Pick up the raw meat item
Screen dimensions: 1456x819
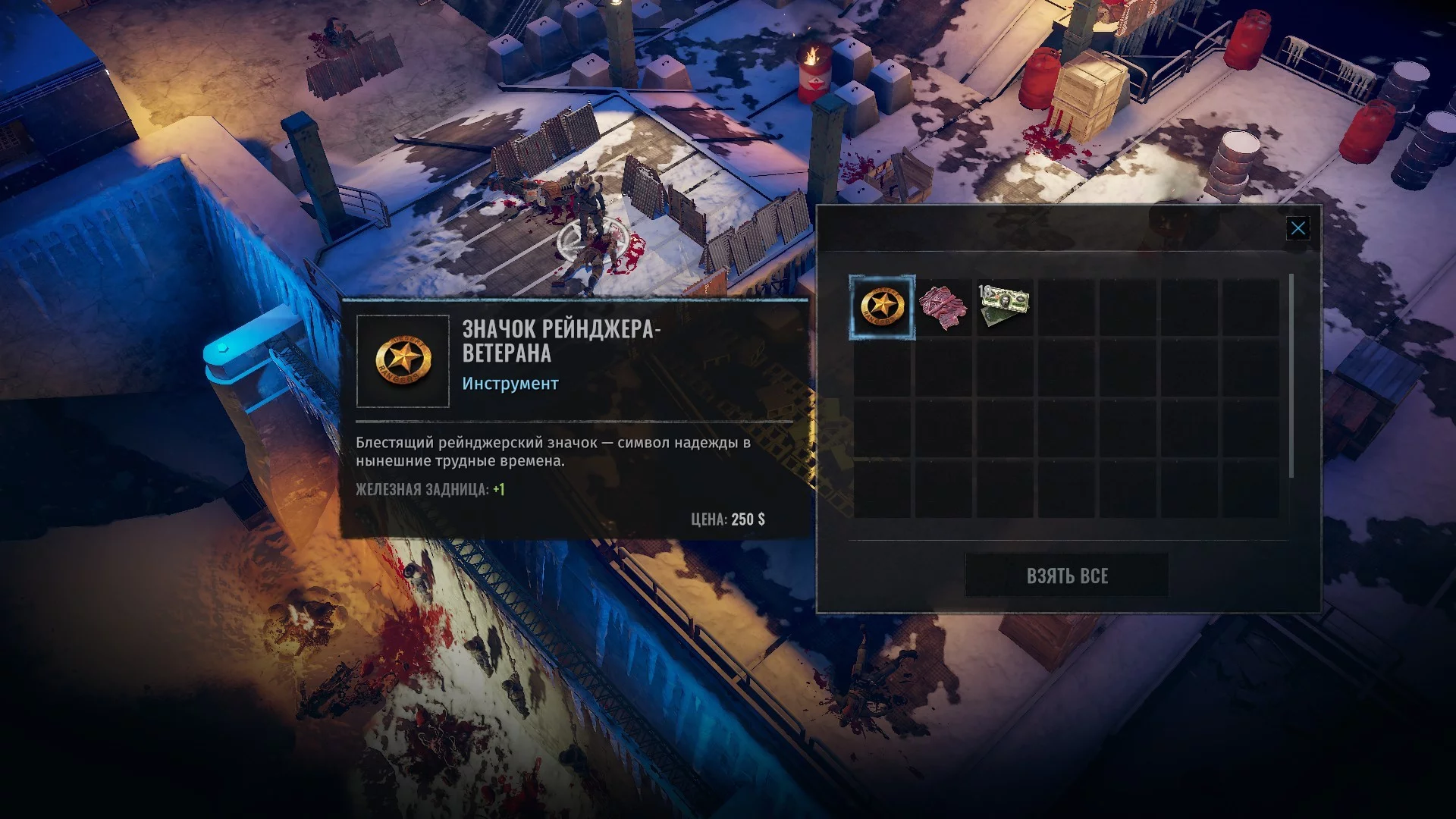[x=943, y=307]
